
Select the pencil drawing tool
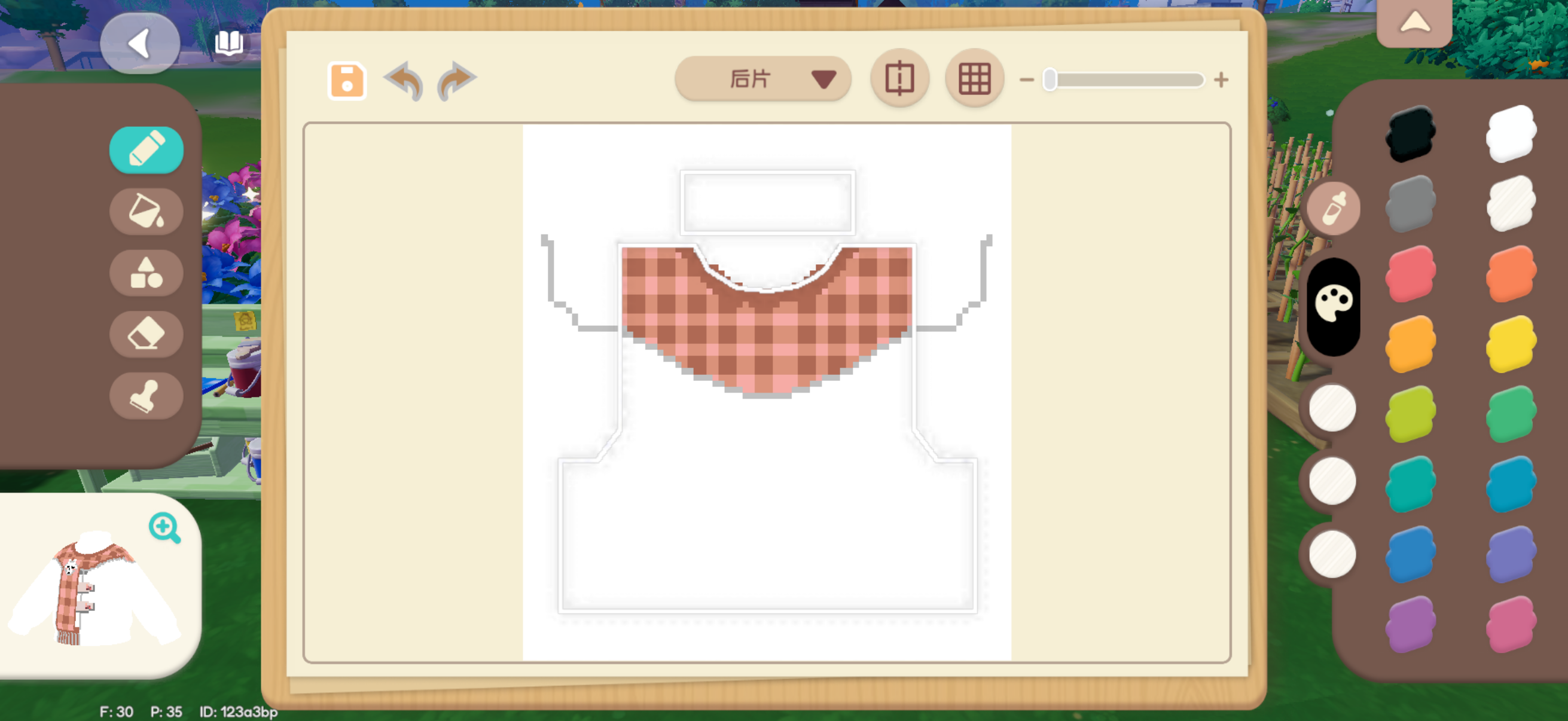click(x=146, y=149)
